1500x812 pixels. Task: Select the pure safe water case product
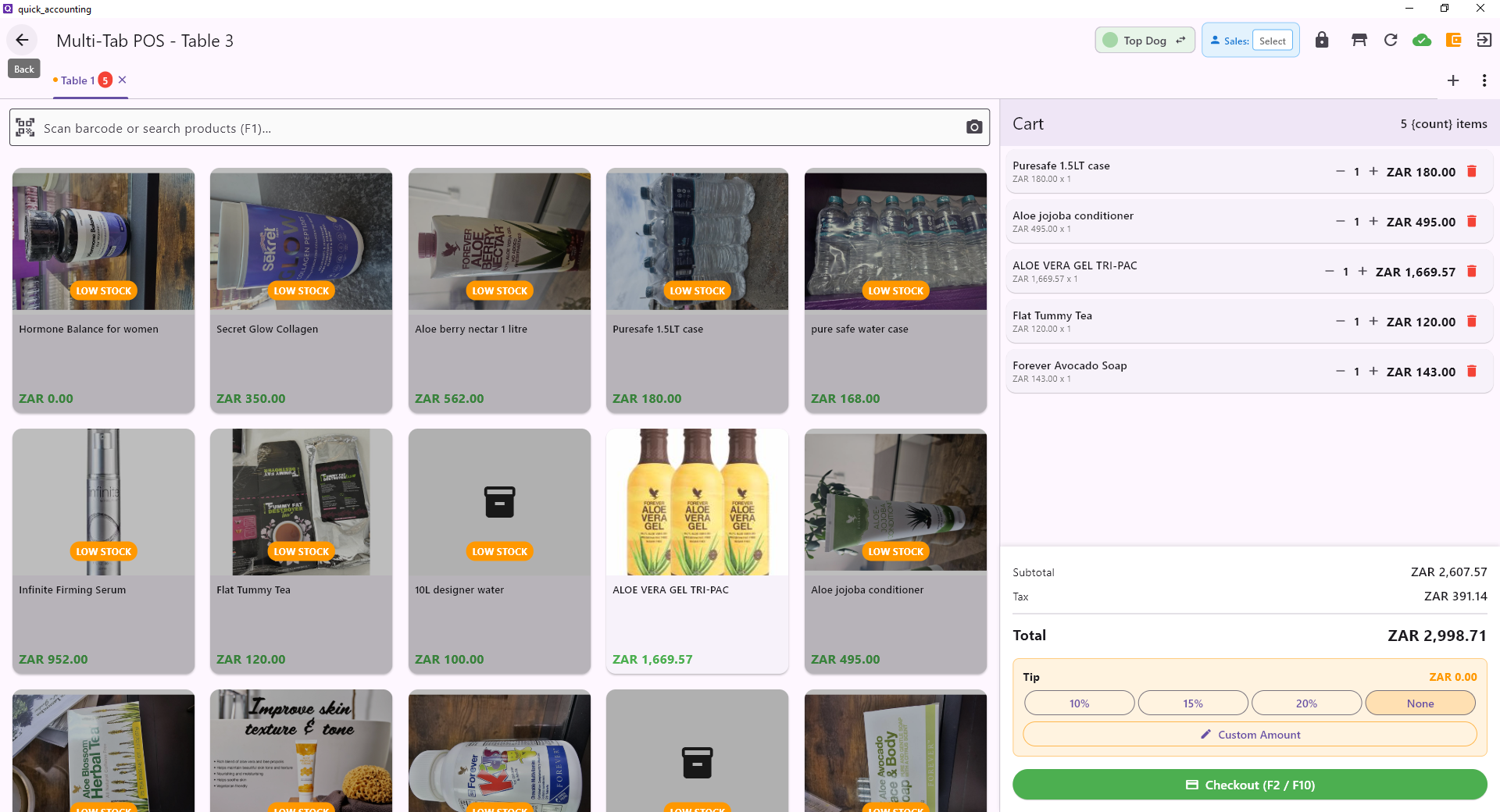point(895,290)
